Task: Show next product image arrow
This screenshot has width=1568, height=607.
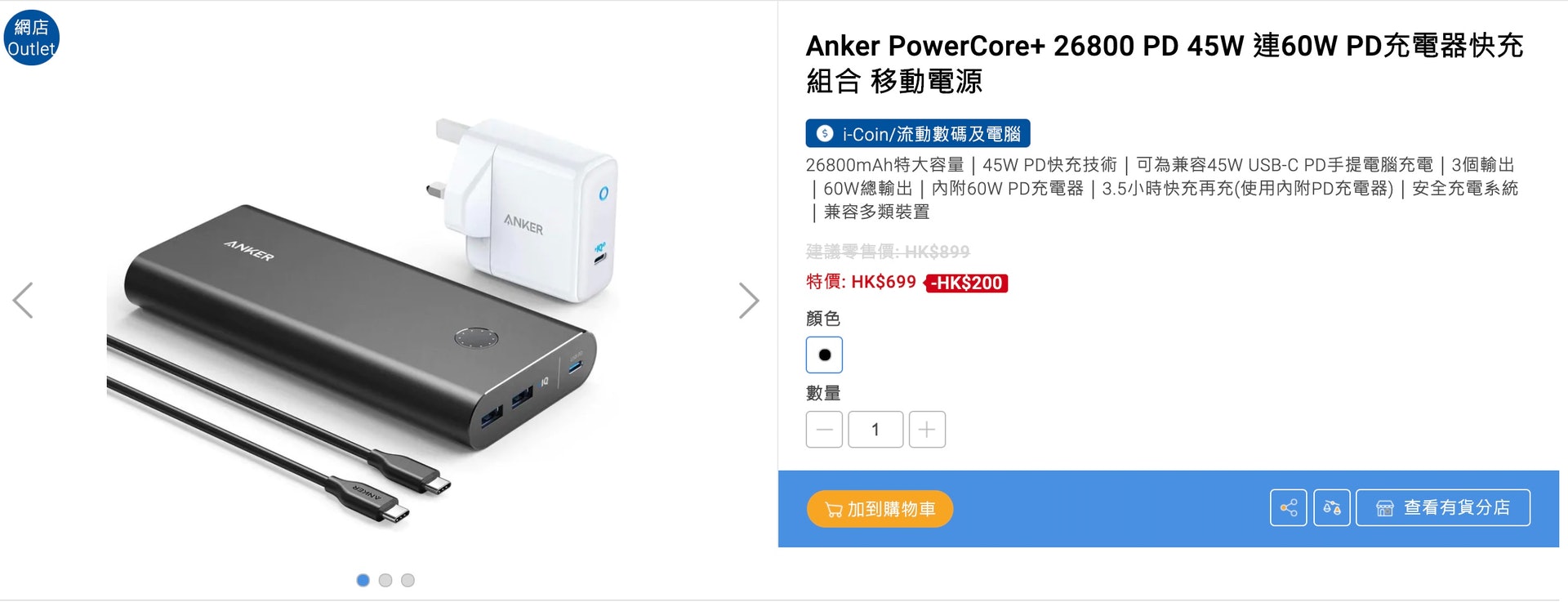Action: coord(748,301)
